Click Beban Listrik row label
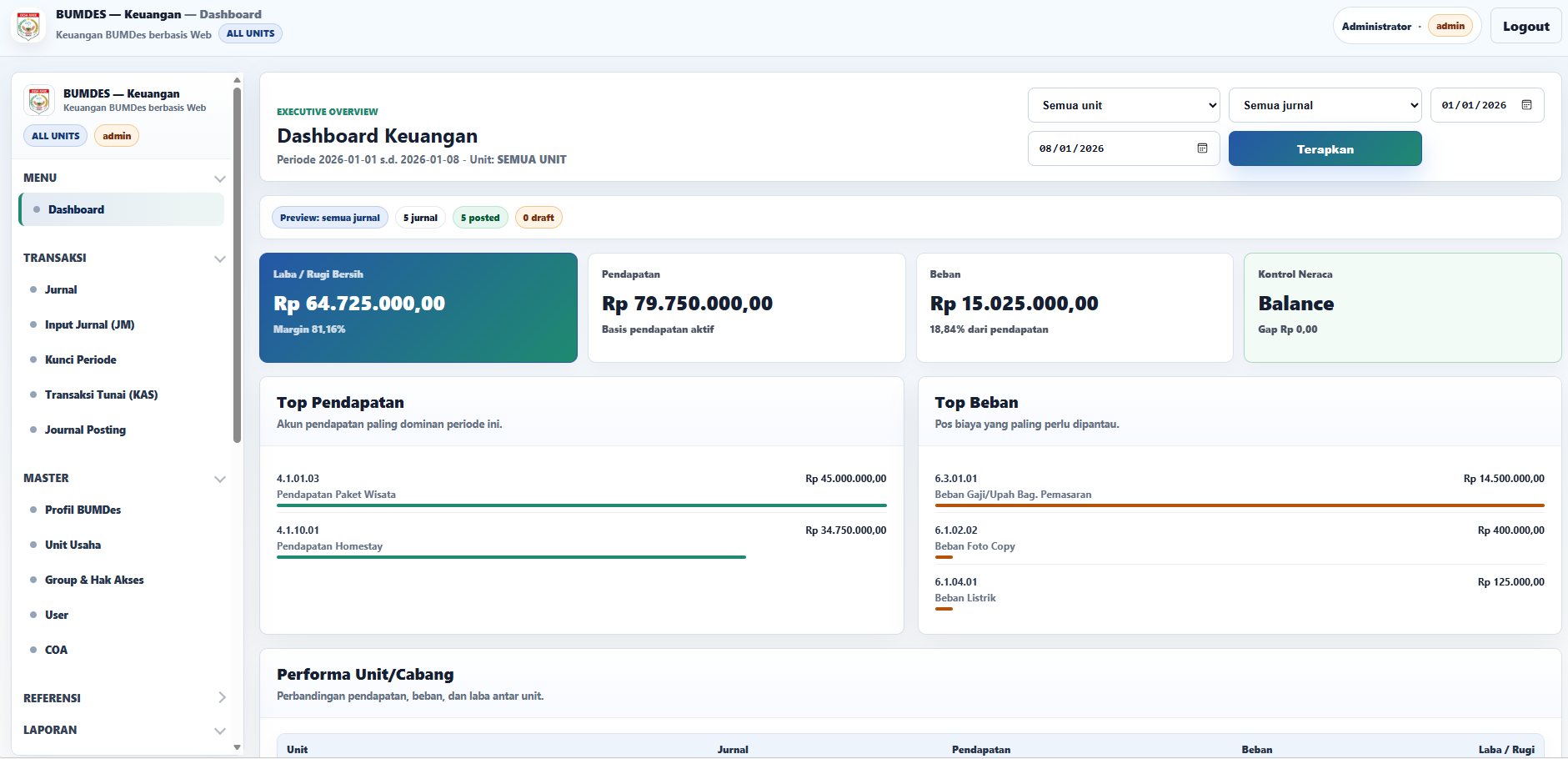The height and width of the screenshot is (759, 1568). [965, 598]
